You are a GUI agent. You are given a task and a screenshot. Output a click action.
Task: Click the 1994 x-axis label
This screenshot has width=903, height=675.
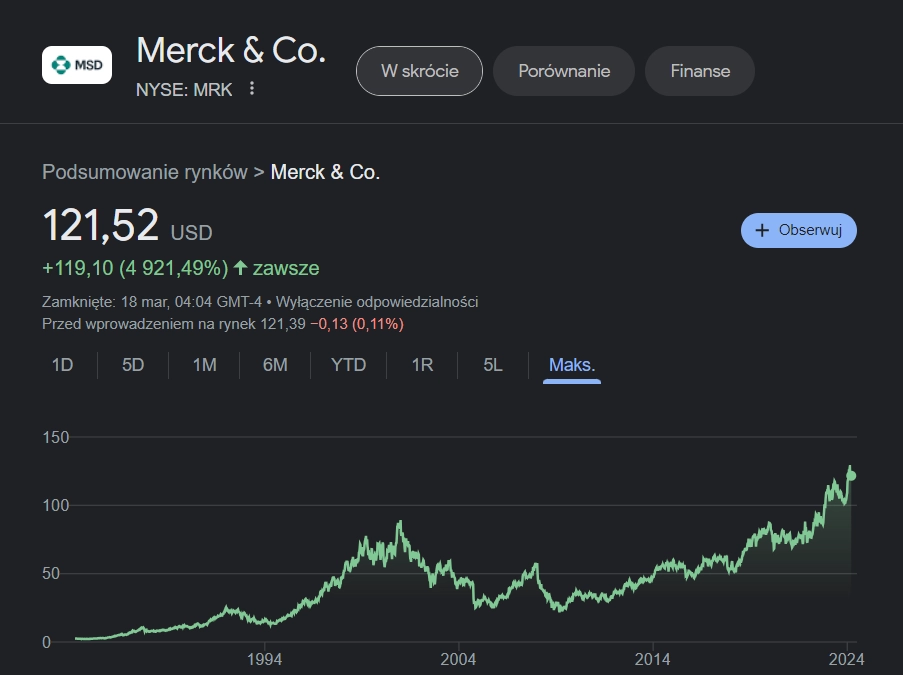pyautogui.click(x=264, y=659)
